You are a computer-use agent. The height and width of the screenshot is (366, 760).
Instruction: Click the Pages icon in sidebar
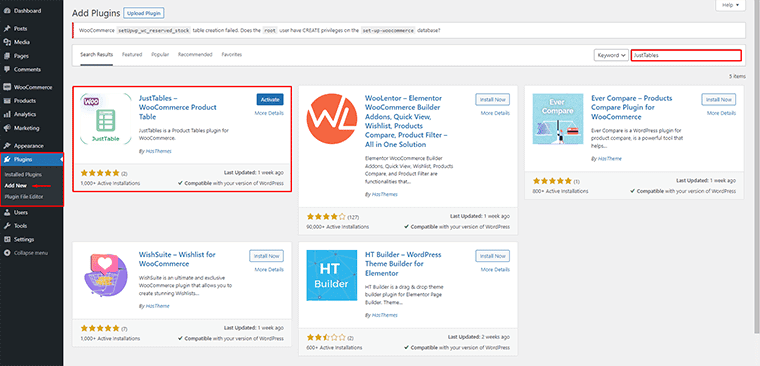[x=7, y=56]
